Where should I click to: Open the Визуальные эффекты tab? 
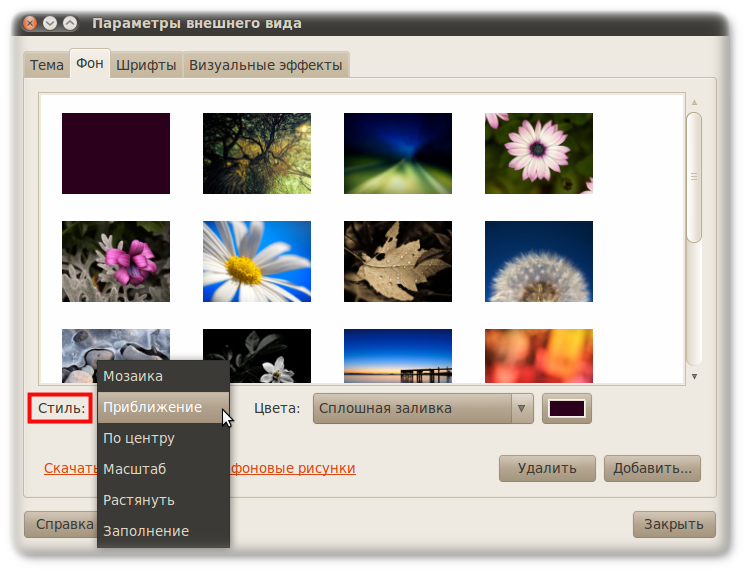[x=265, y=65]
